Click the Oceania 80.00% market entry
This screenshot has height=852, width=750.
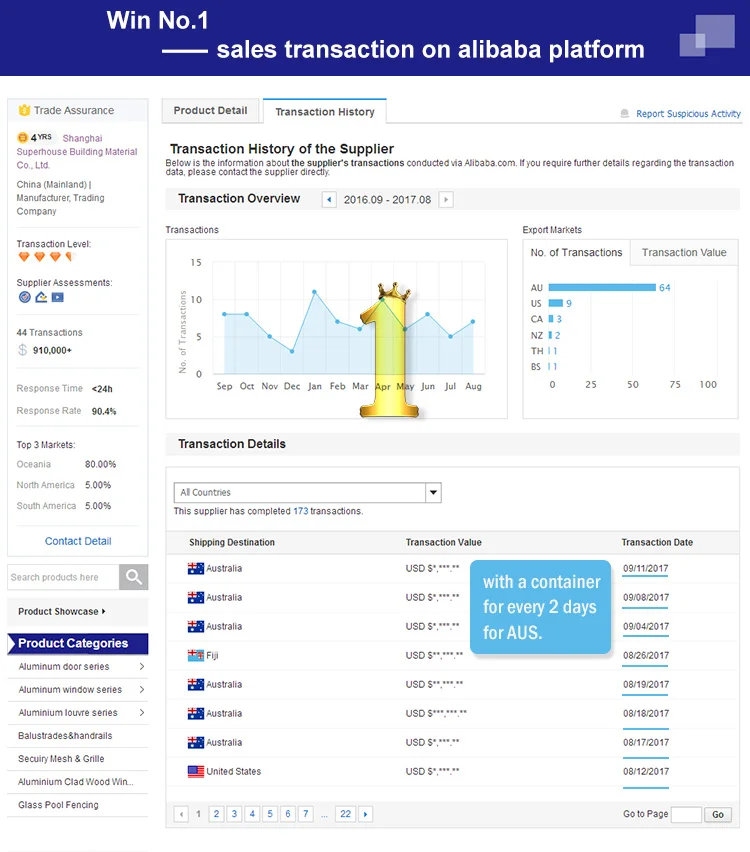pos(66,464)
